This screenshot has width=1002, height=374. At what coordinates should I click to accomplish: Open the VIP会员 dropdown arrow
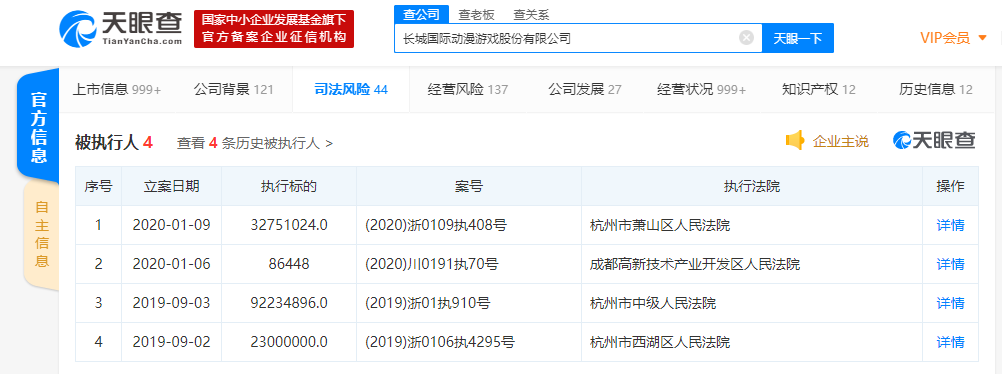[x=983, y=38]
